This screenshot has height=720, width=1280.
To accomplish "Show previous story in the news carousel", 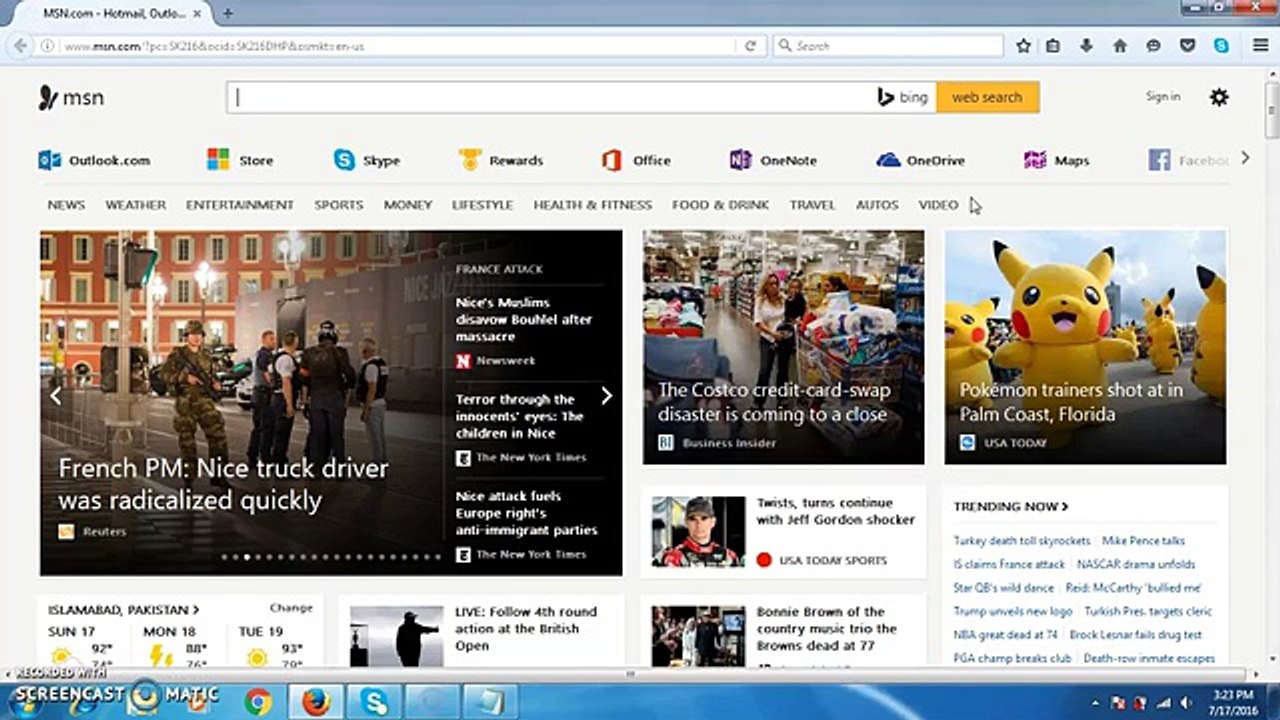I will (56, 396).
